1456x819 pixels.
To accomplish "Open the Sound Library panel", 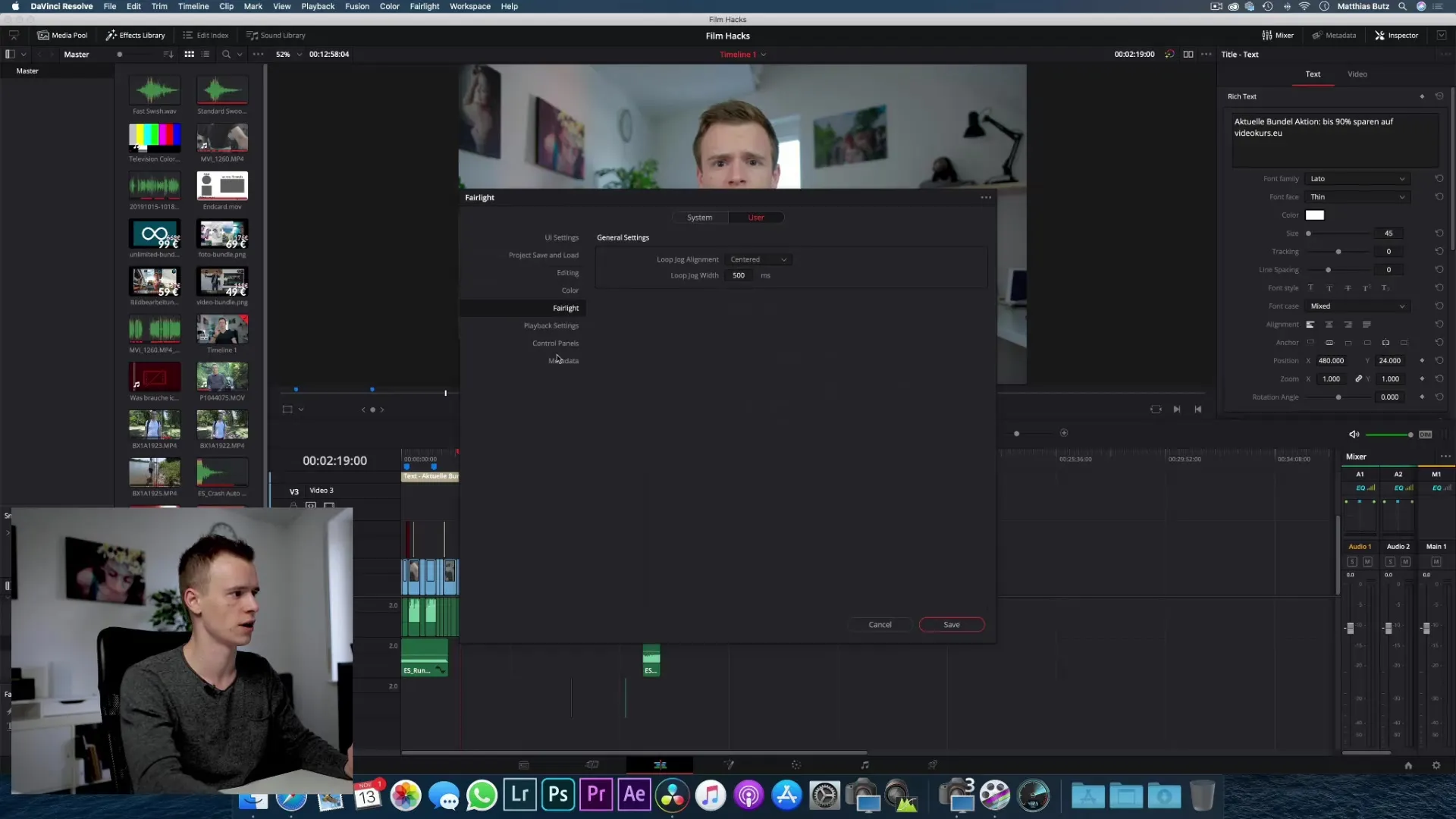I will [276, 35].
